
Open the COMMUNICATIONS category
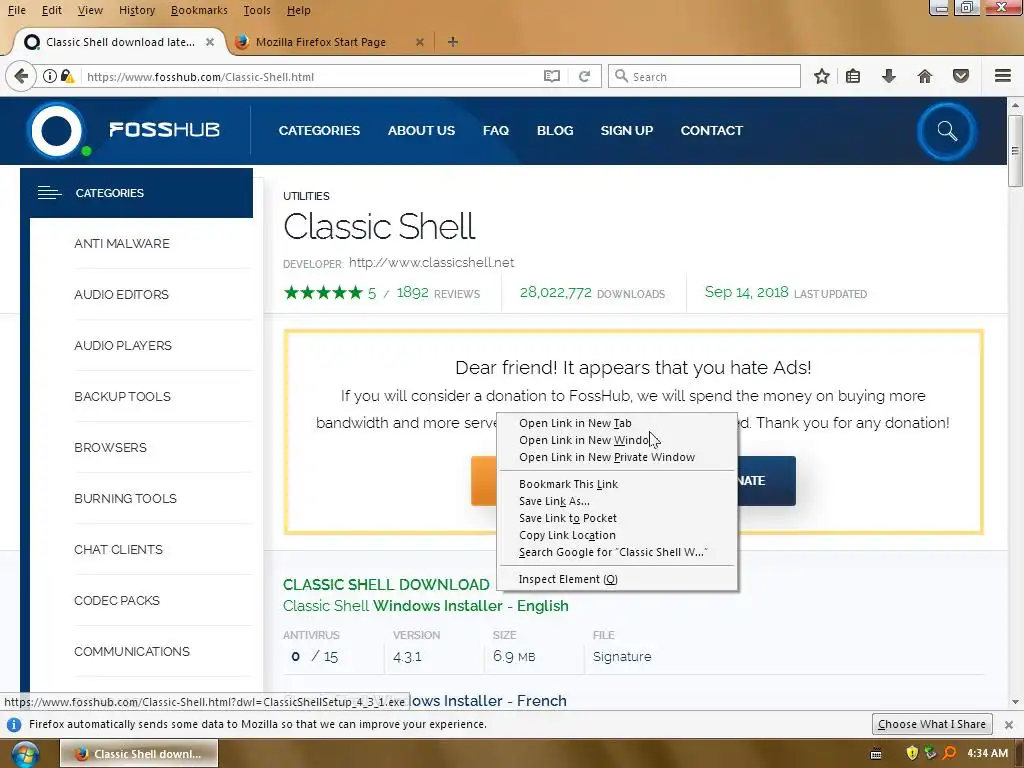pyautogui.click(x=132, y=651)
